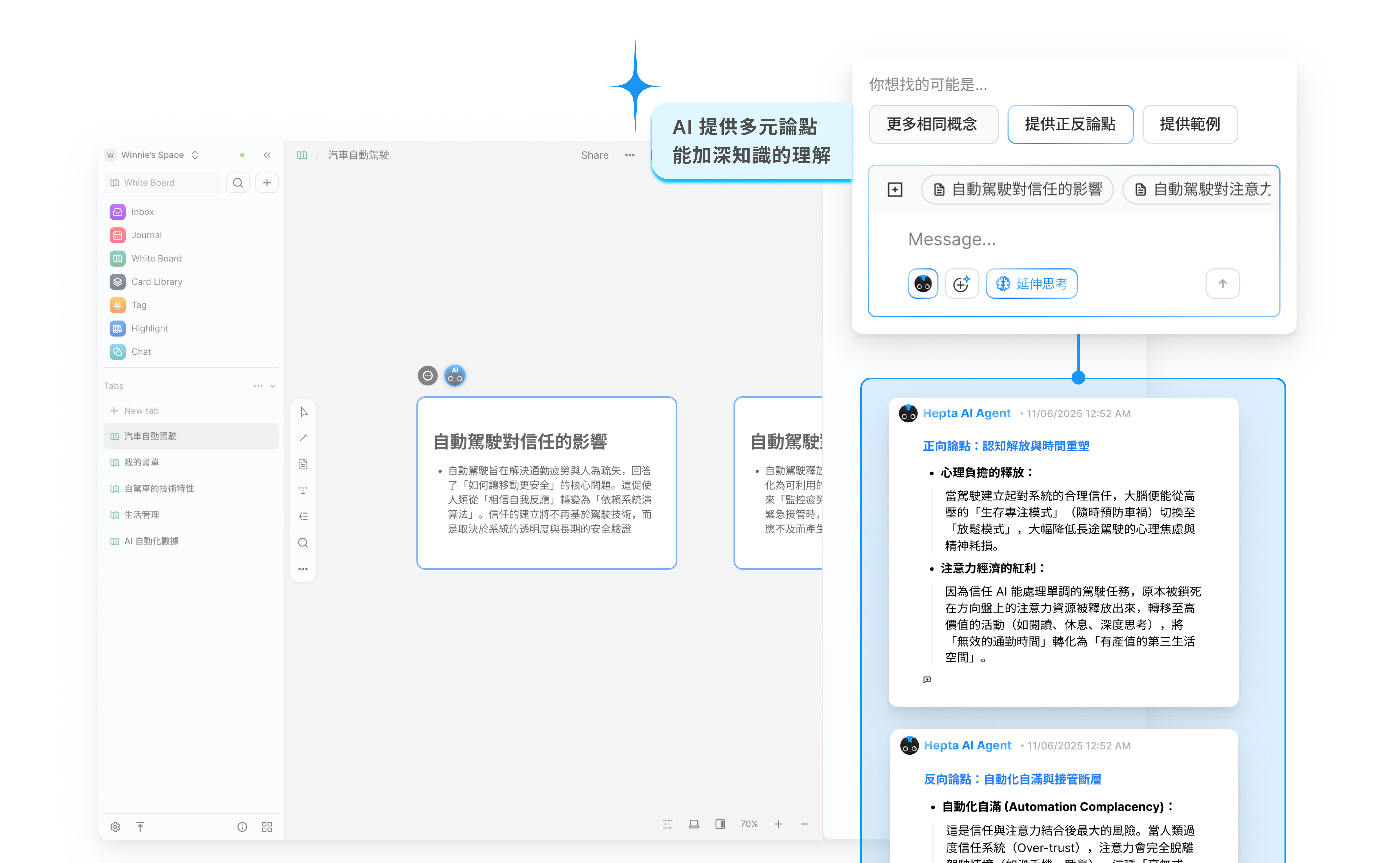1400x863 pixels.
Task: Open the 我的書單 tab
Action: [x=142, y=462]
